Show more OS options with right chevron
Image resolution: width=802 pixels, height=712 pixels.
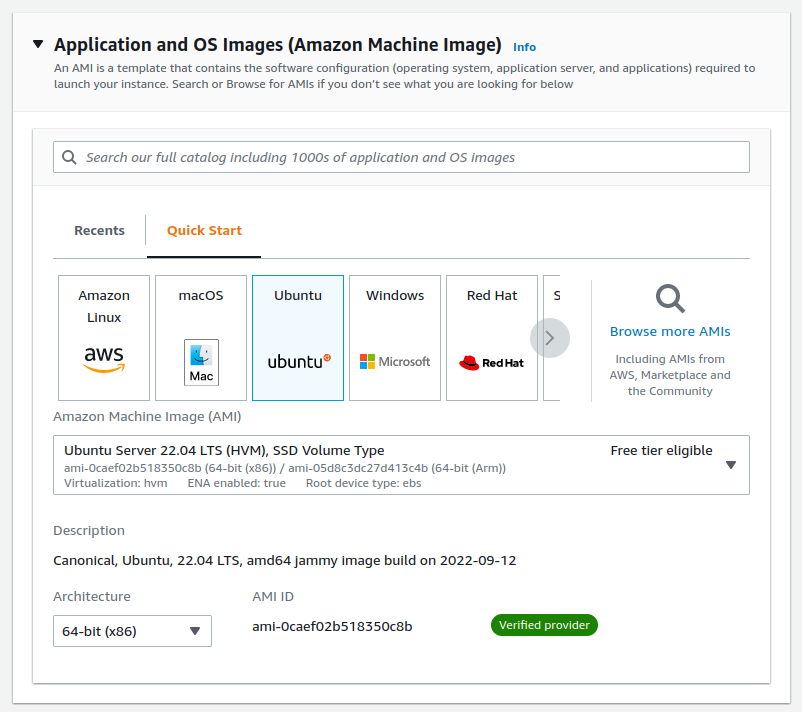550,338
